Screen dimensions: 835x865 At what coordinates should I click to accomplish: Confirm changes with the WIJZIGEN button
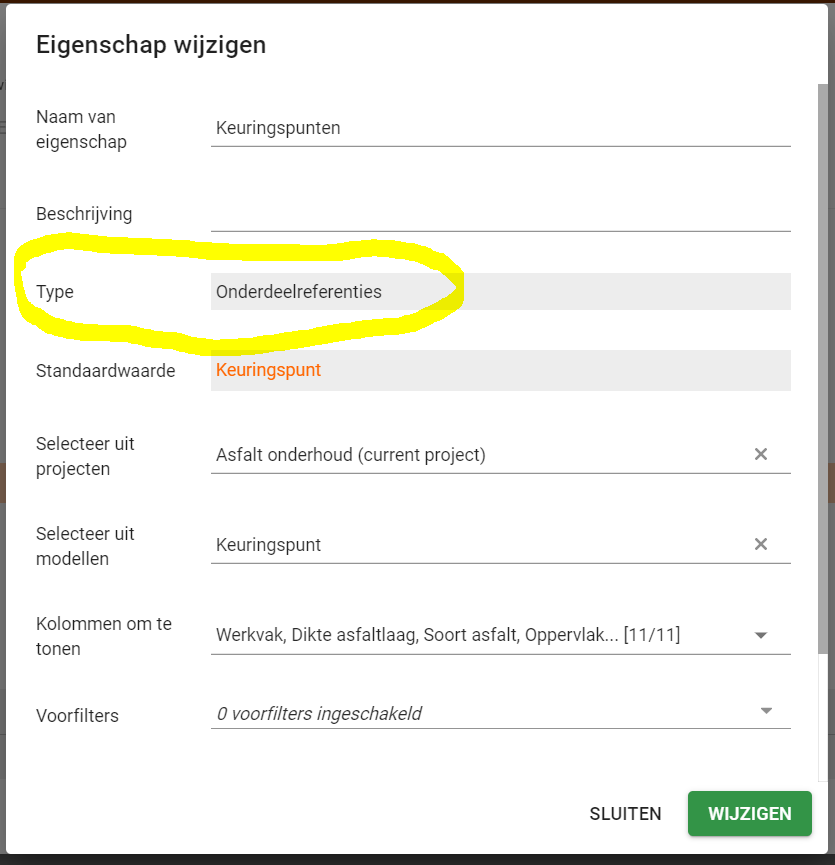[x=750, y=814]
